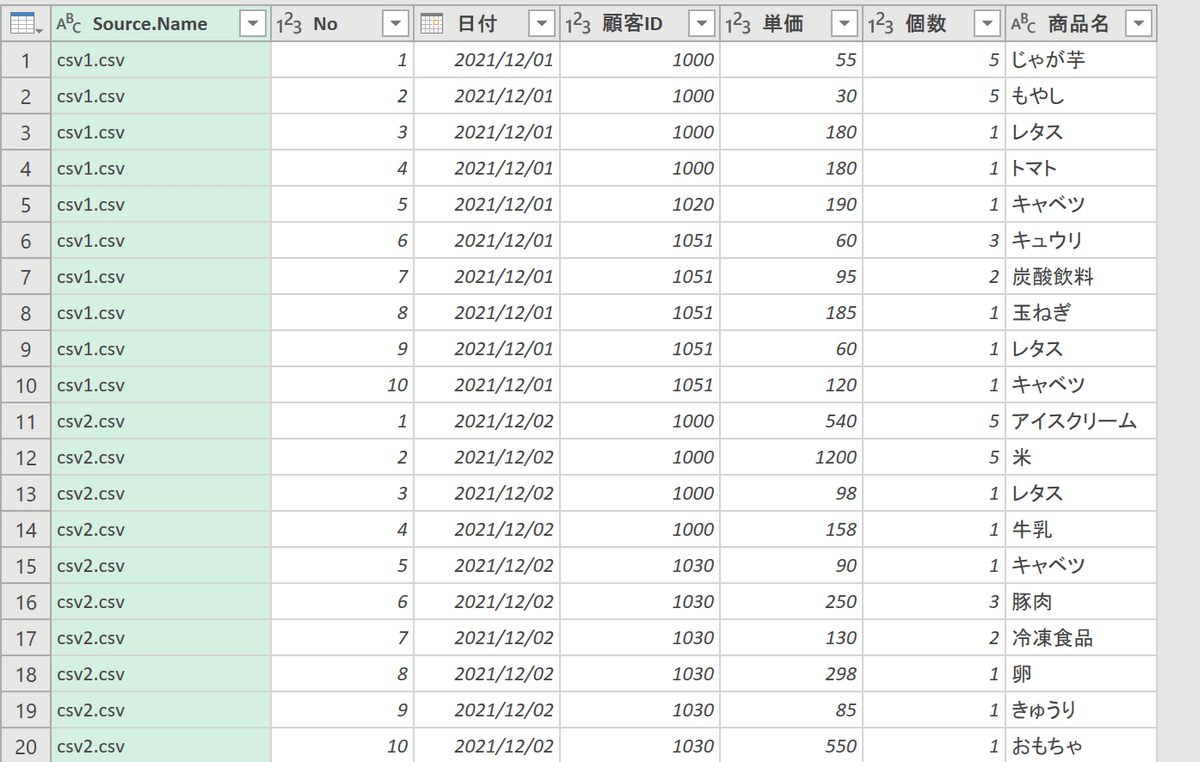Click the unit price cell 540

pyautogui.click(x=791, y=421)
